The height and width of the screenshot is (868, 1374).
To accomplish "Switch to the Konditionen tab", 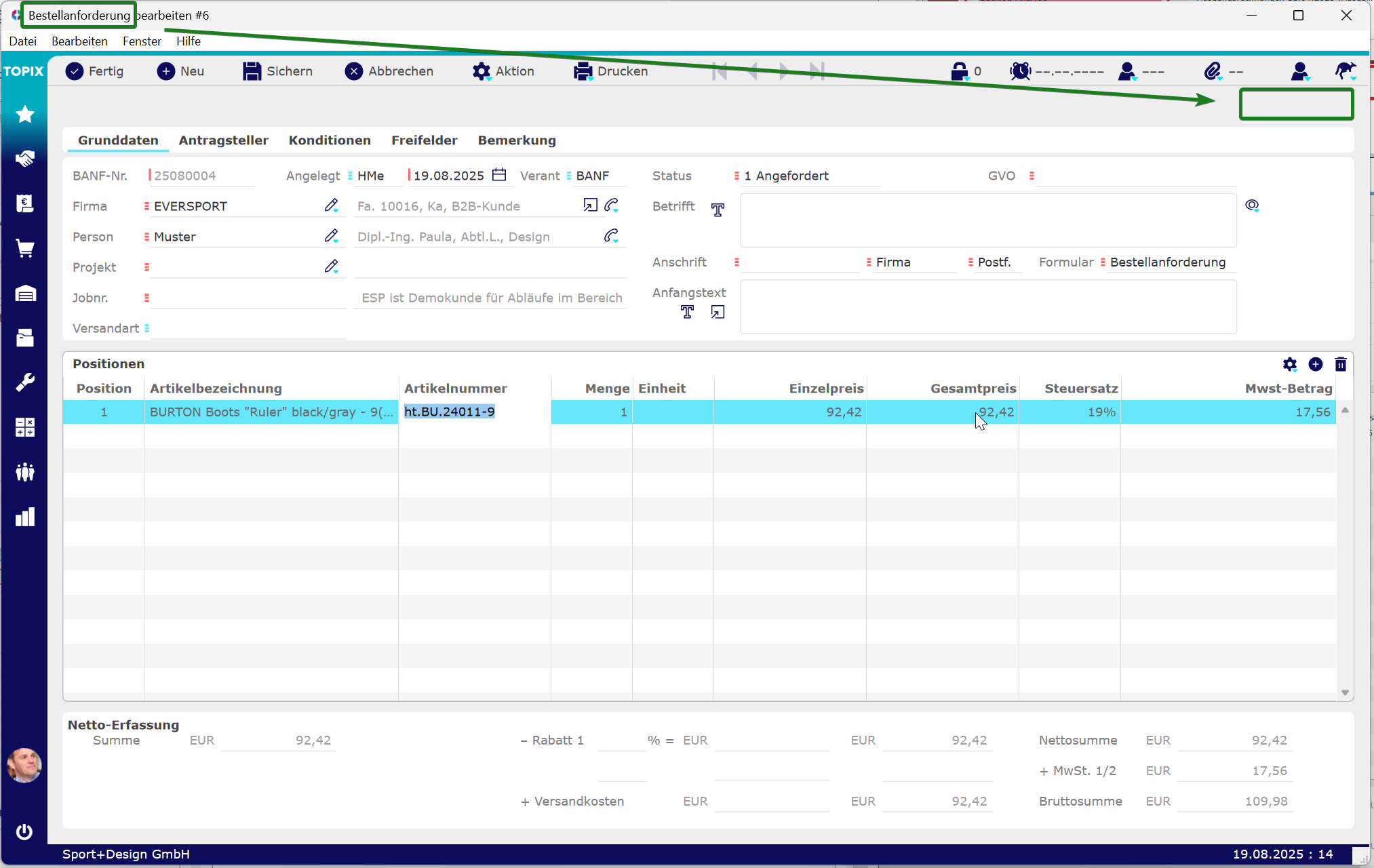I will [330, 140].
